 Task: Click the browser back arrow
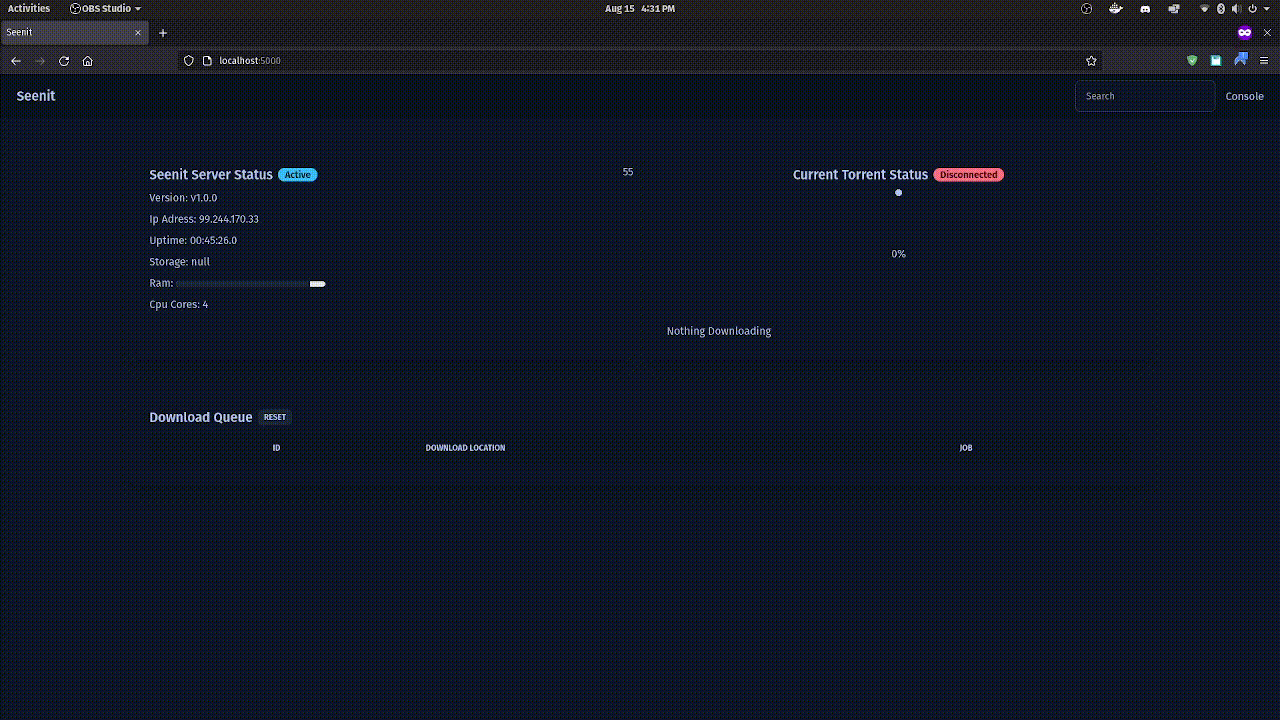16,61
